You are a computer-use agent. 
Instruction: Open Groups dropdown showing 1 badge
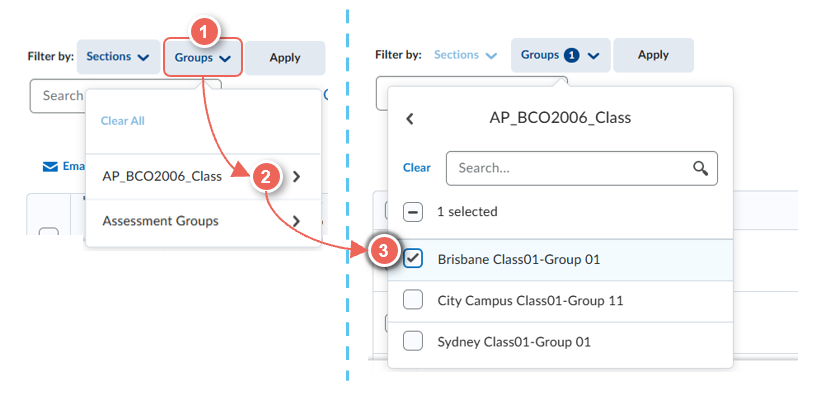click(x=560, y=55)
